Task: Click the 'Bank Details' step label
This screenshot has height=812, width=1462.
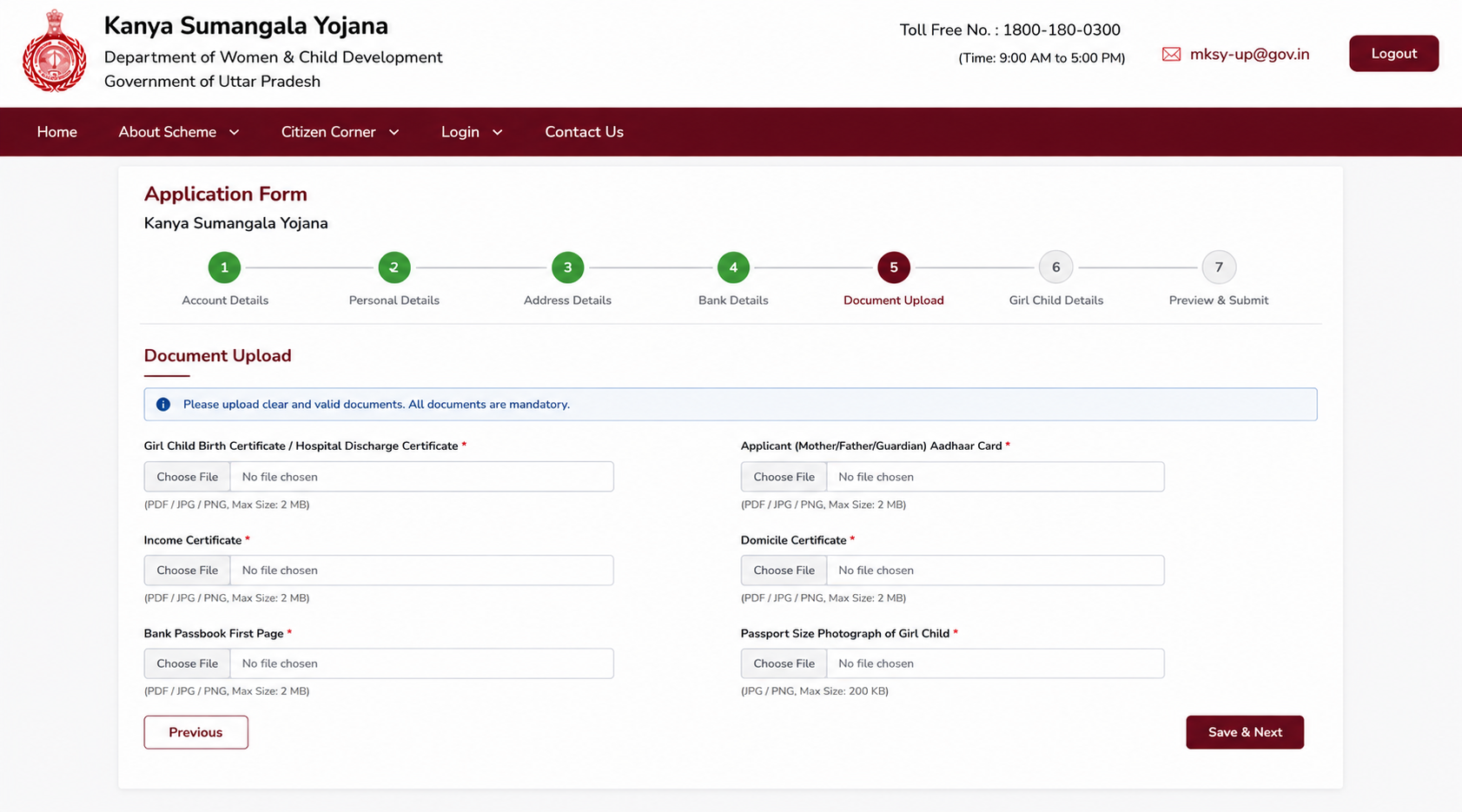Action: (733, 300)
